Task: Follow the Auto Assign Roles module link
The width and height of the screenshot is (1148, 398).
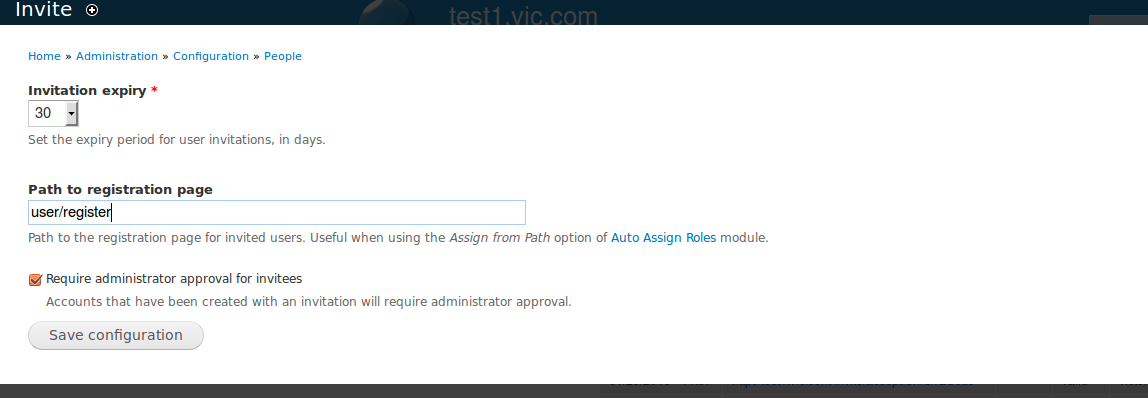Action: click(x=664, y=238)
